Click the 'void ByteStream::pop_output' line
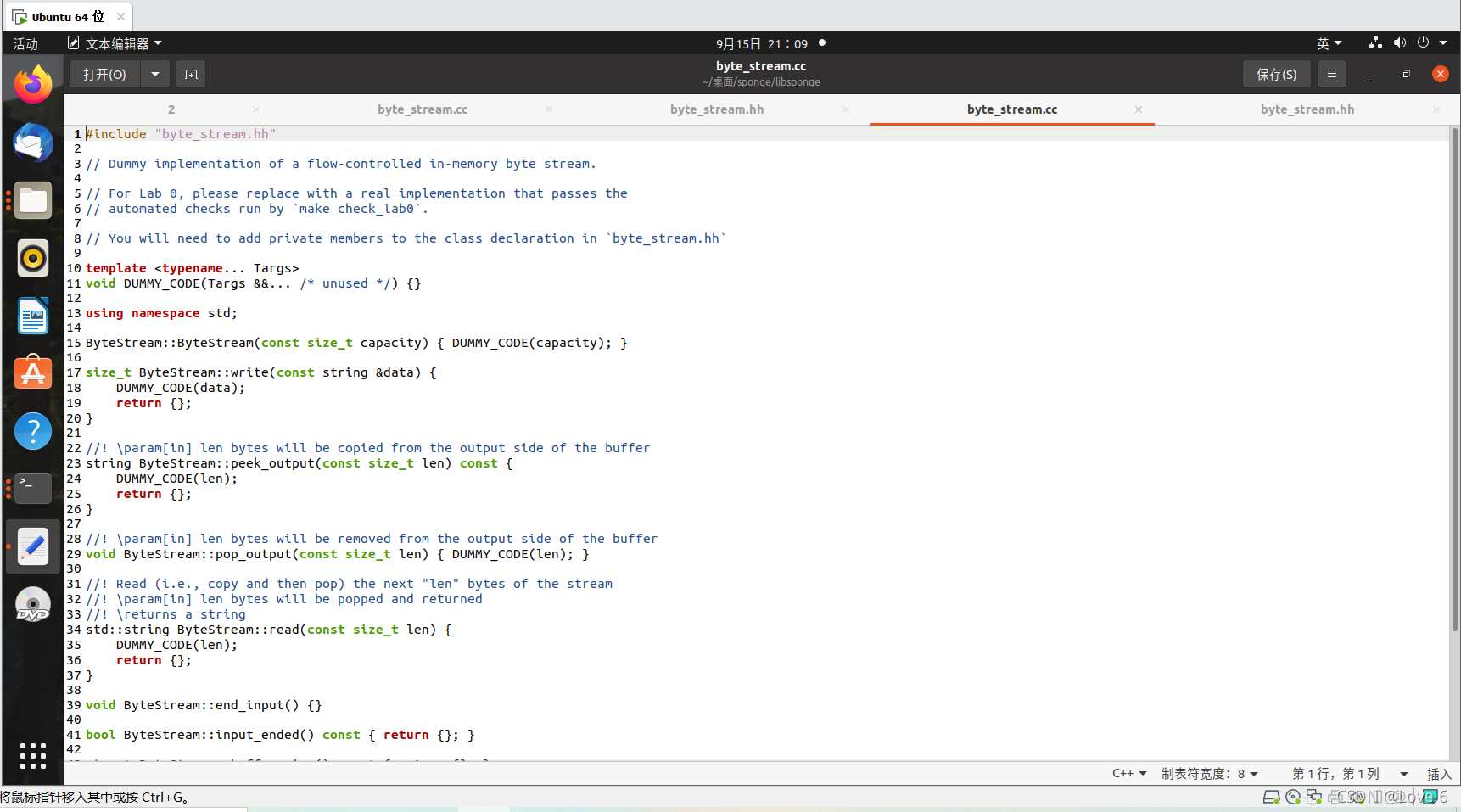 coord(338,554)
